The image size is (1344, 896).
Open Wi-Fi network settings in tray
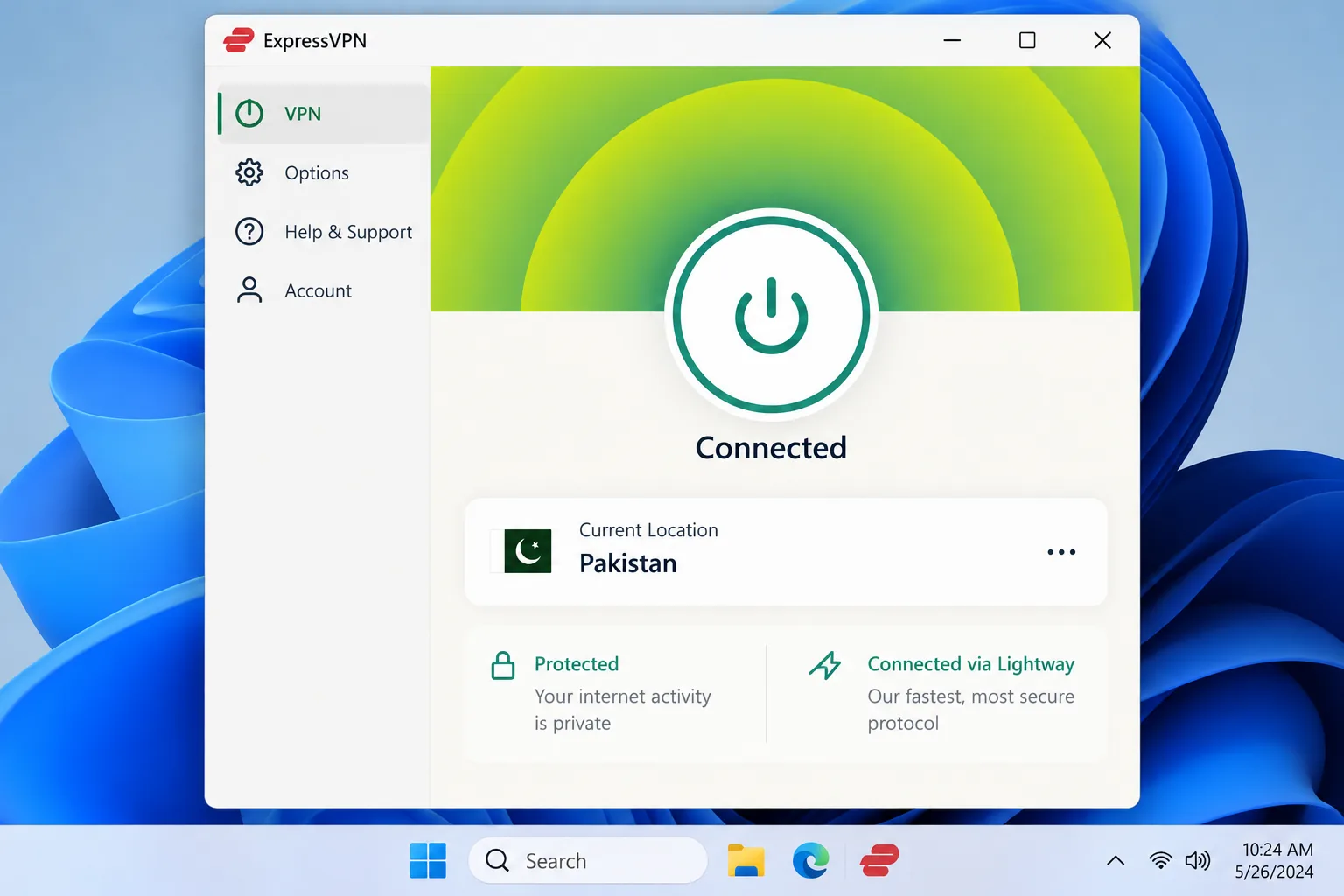click(x=1161, y=861)
